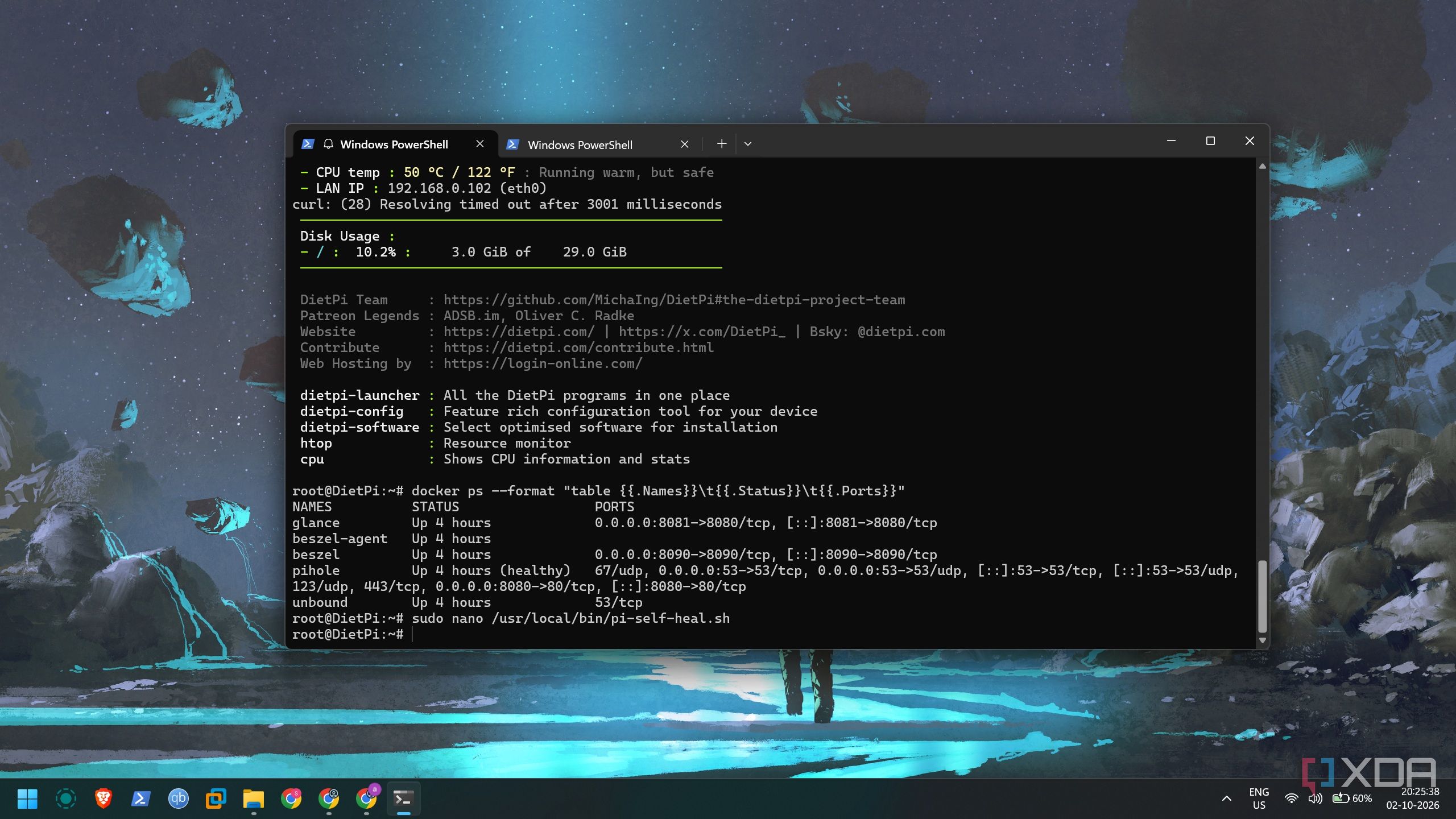Click the LAN IP 192.168.0.102 text
Image resolution: width=1456 pixels, height=819 pixels.
[x=439, y=188]
